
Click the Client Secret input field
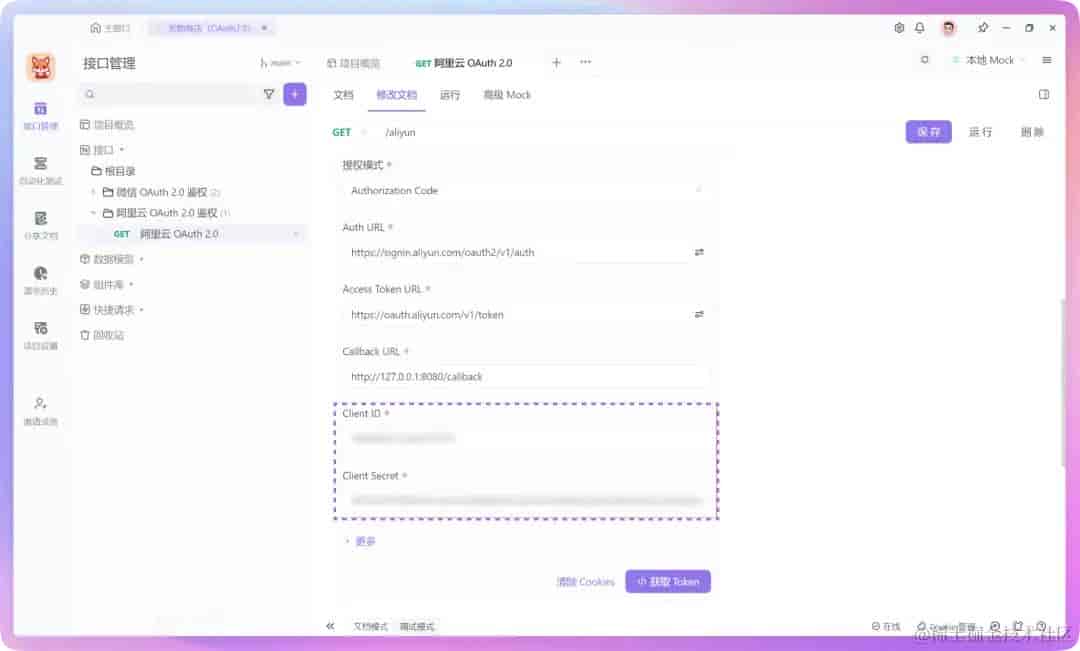pyautogui.click(x=526, y=500)
